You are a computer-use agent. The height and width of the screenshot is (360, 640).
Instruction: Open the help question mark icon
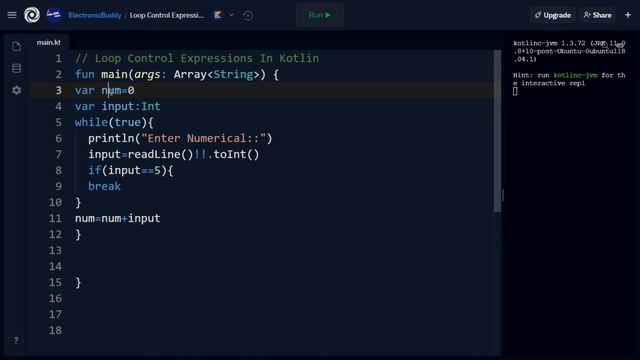click(16, 340)
